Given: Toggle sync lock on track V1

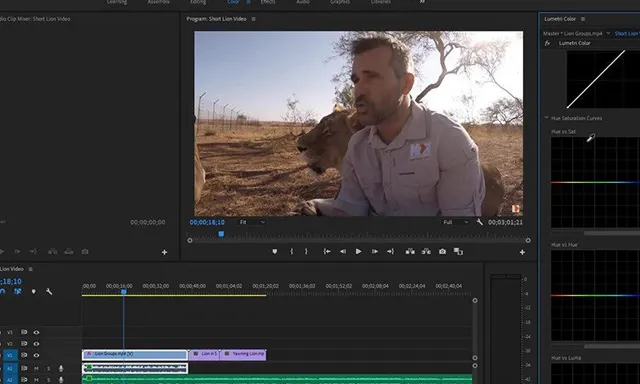Looking at the screenshot, I should point(24,355).
